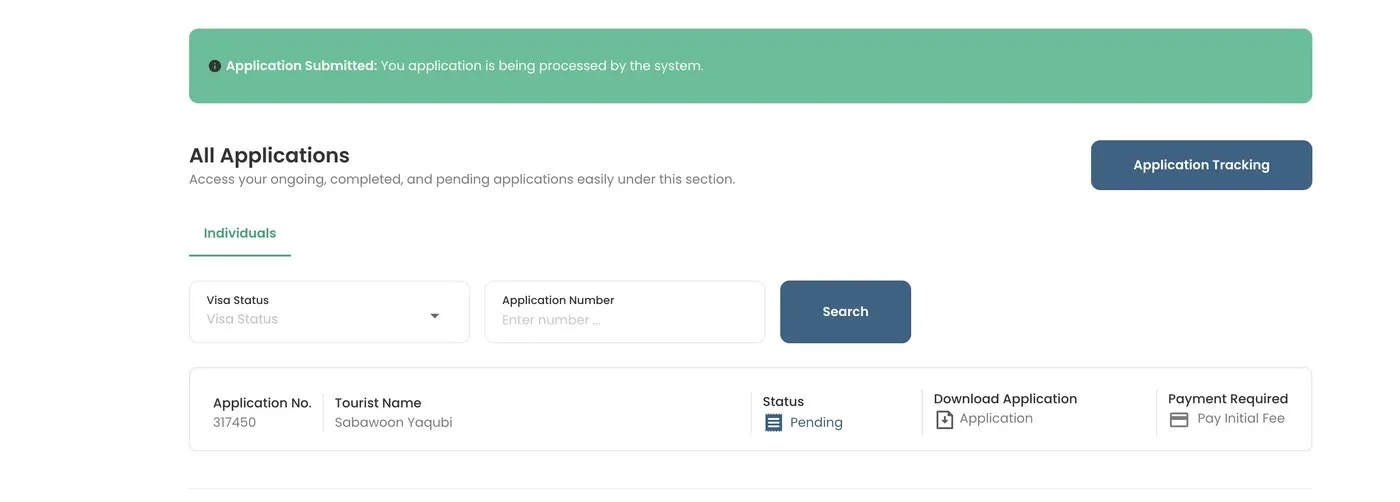Focus the Application Number input field
The image size is (1400, 502).
tap(625, 312)
